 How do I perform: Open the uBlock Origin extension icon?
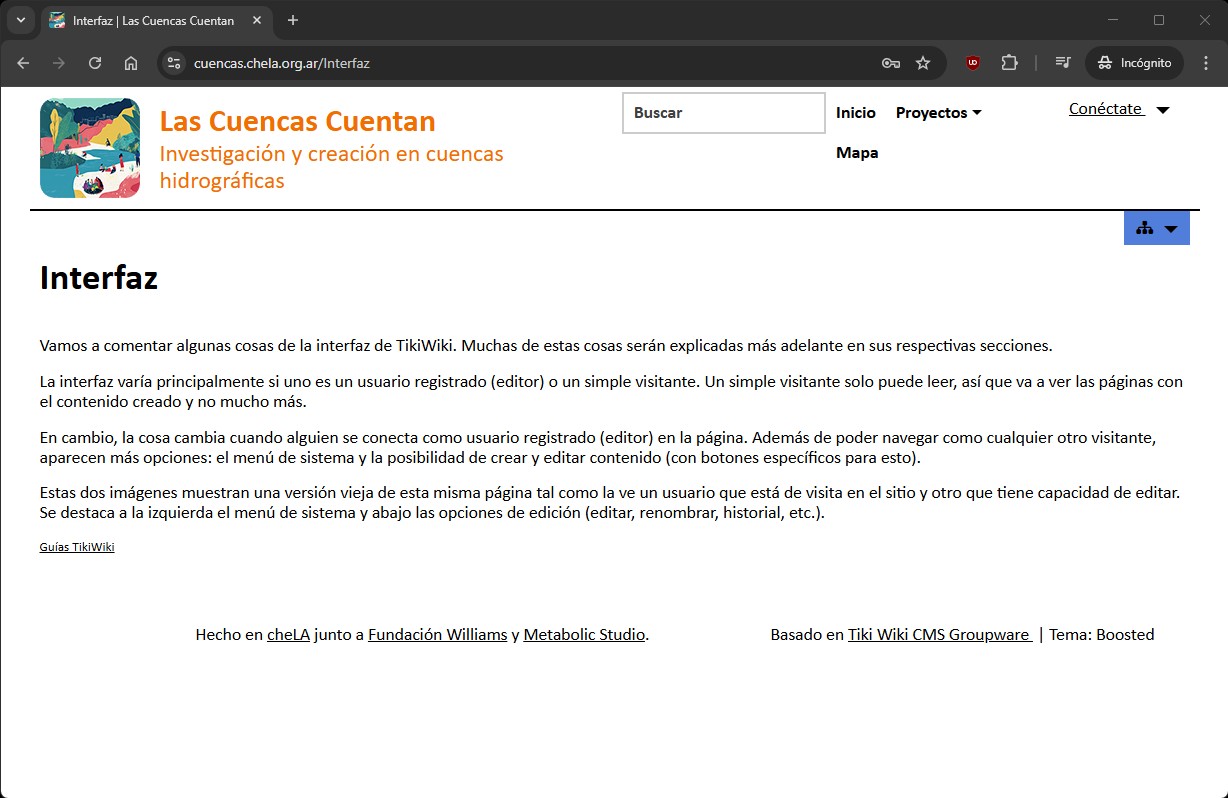tap(972, 63)
